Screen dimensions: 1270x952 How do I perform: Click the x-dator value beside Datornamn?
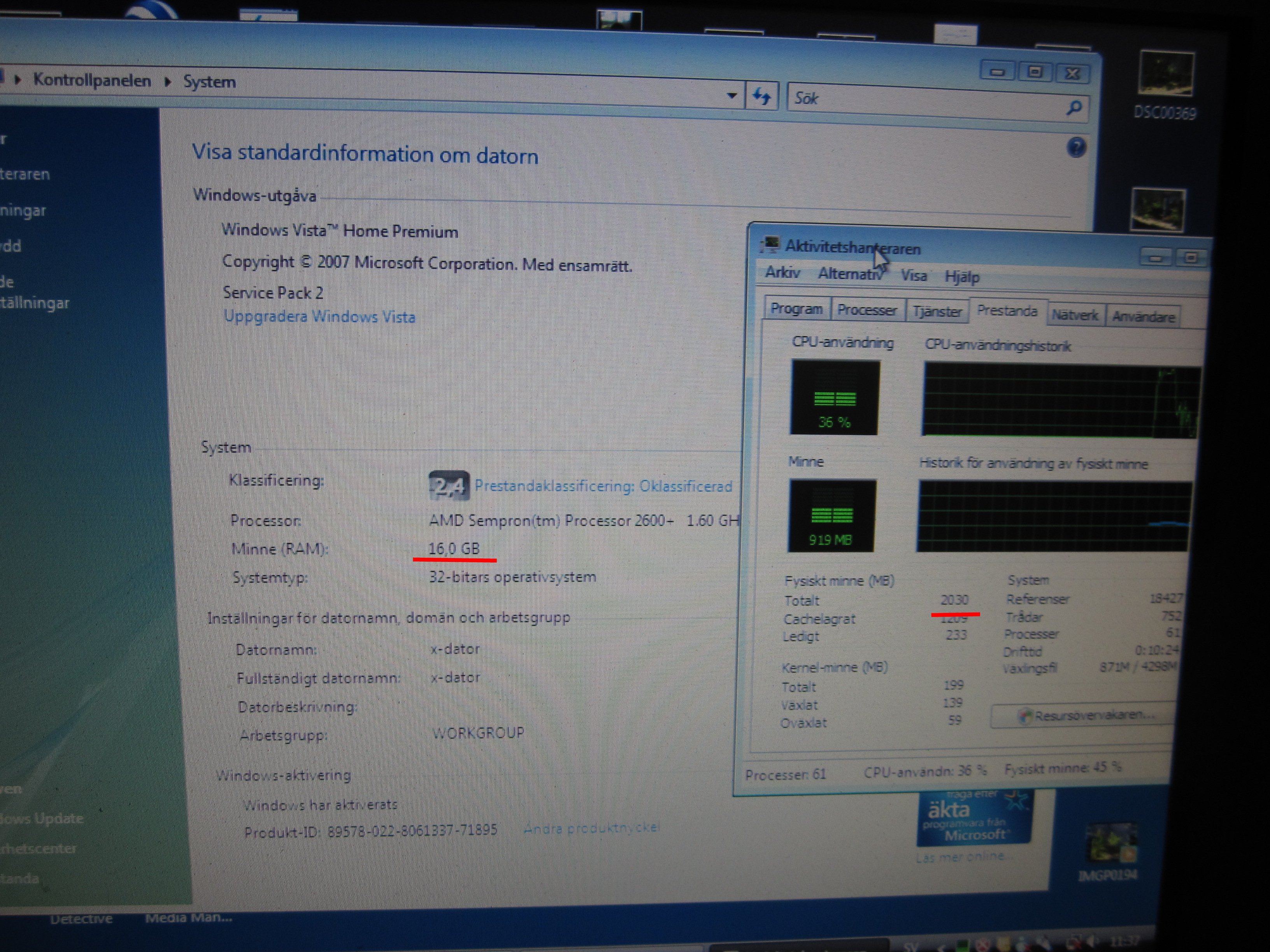tap(455, 649)
